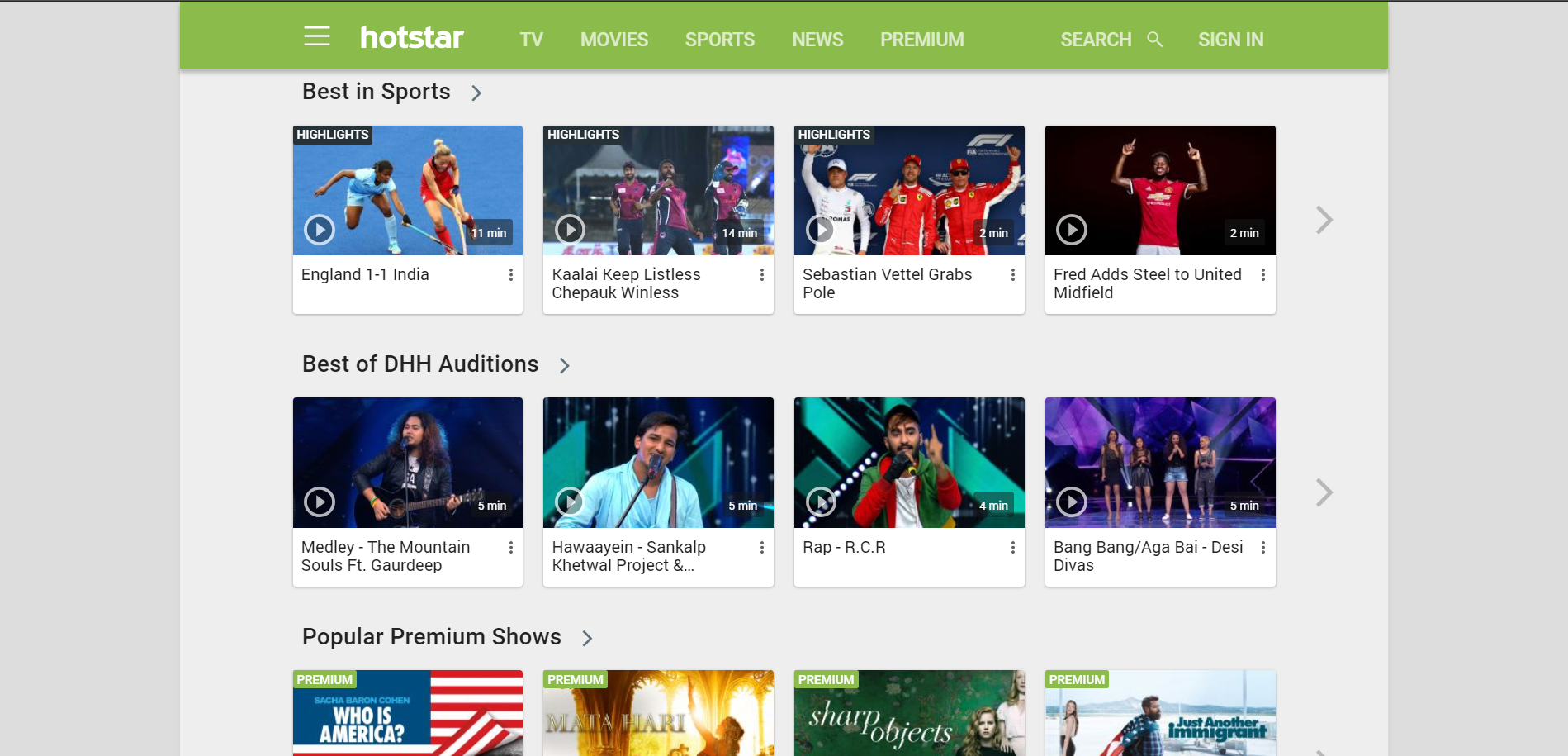Open the SPORTS menu

(720, 40)
